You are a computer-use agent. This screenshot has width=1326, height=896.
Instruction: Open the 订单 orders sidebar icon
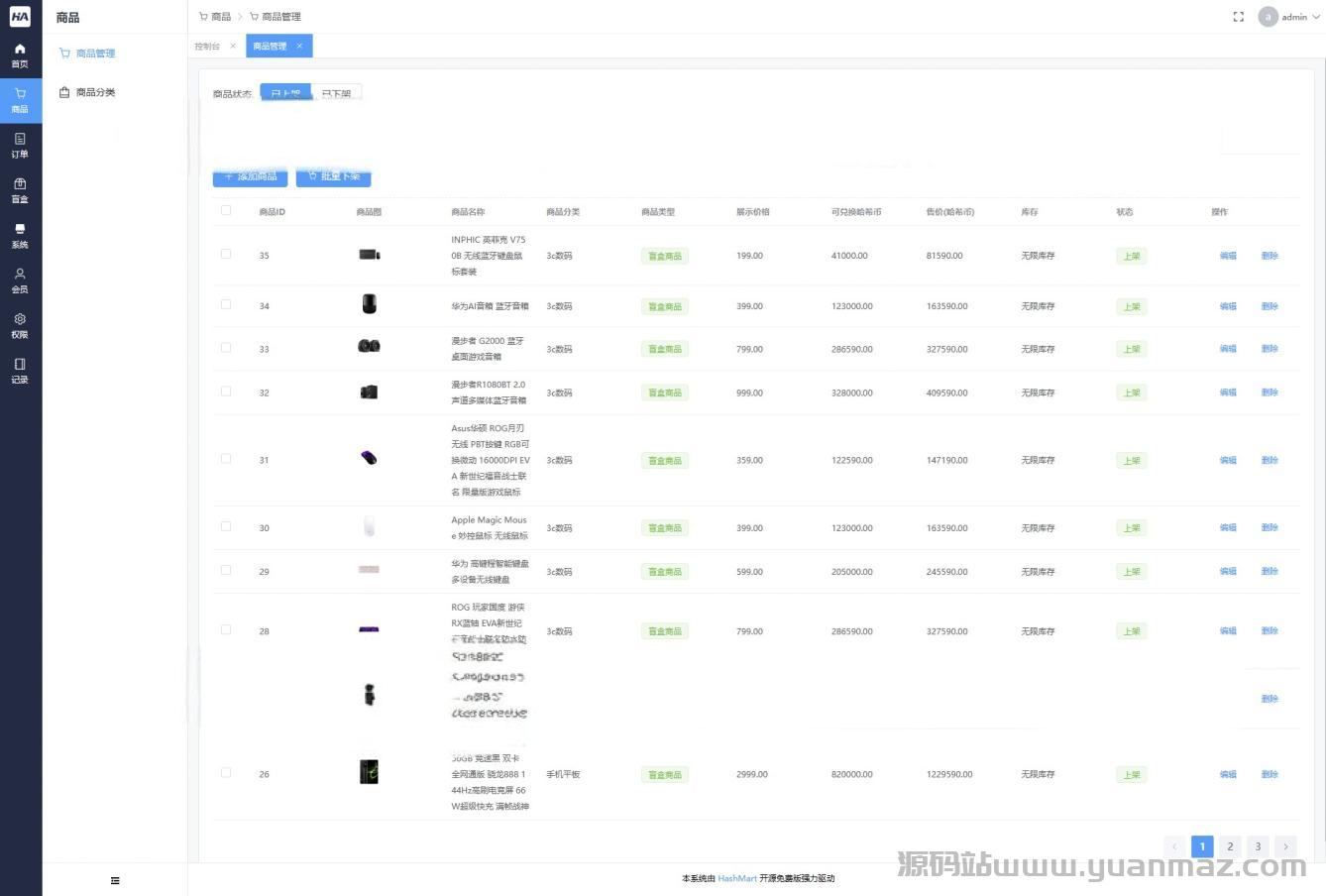[x=20, y=145]
